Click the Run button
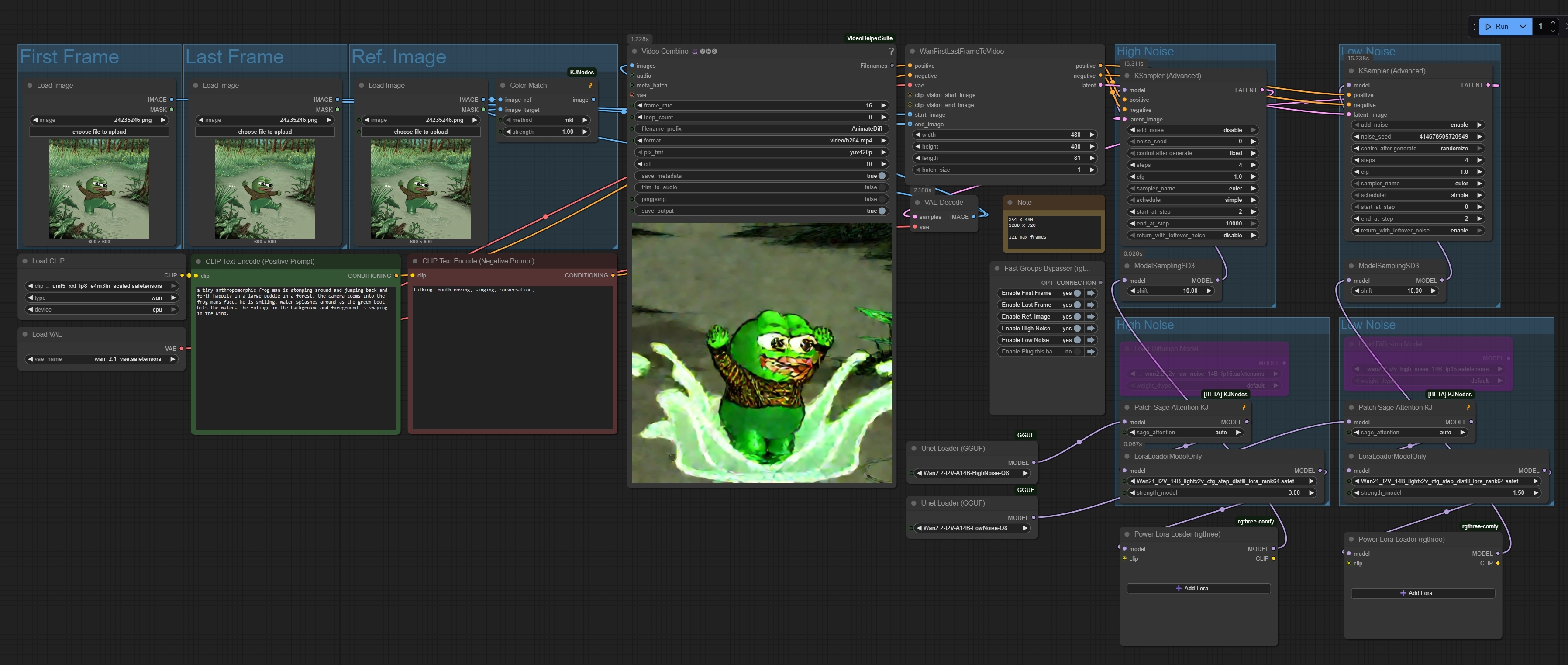Image resolution: width=1568 pixels, height=665 pixels. (1497, 26)
